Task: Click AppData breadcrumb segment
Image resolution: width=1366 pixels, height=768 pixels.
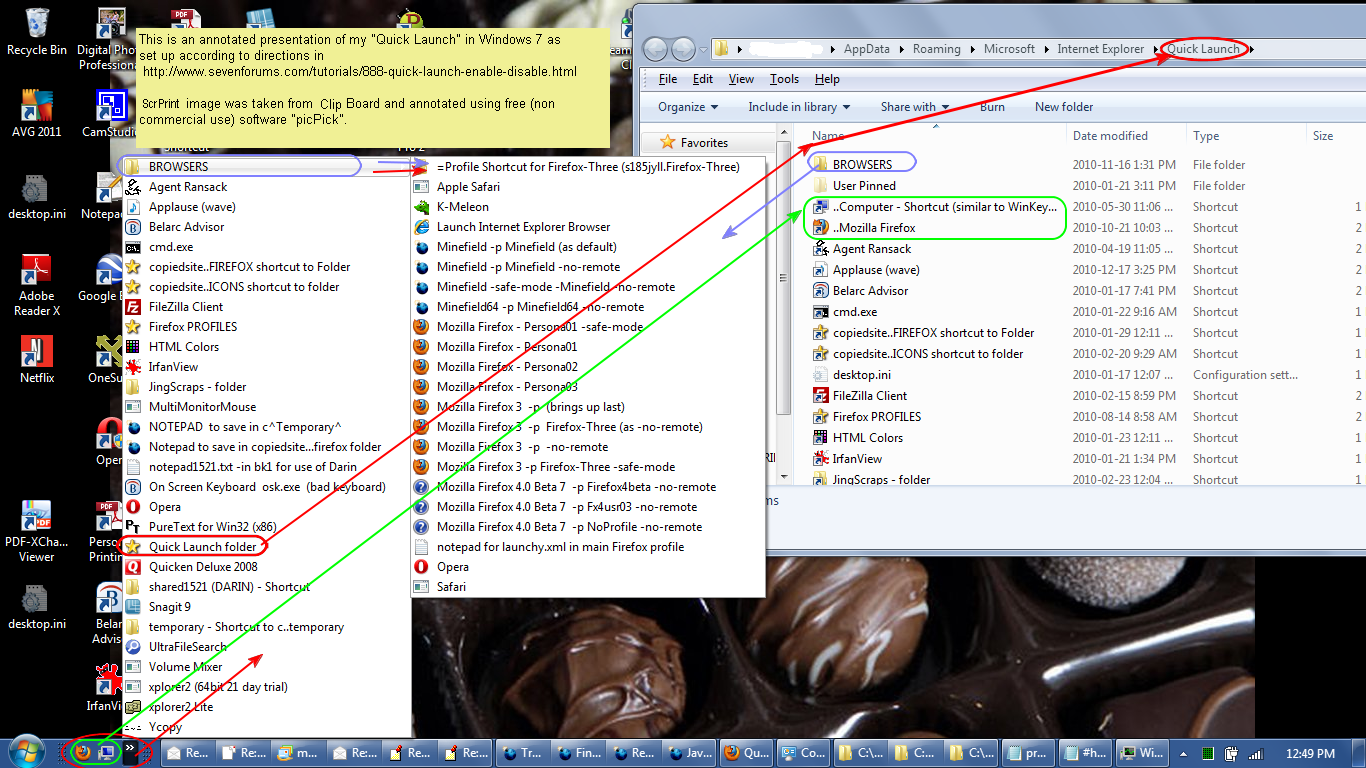Action: 869,49
